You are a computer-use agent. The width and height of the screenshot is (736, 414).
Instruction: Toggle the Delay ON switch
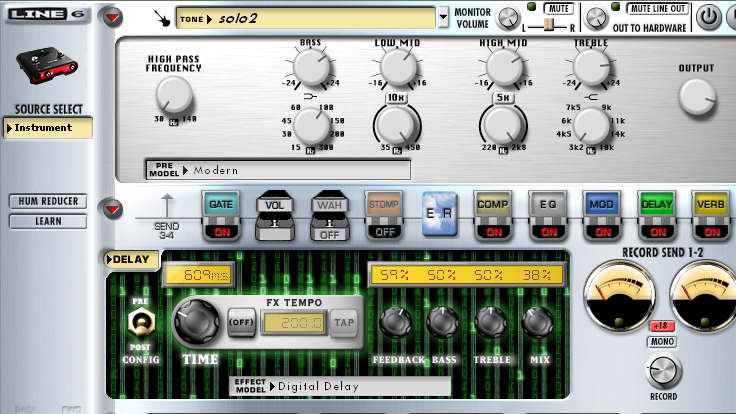[658, 232]
